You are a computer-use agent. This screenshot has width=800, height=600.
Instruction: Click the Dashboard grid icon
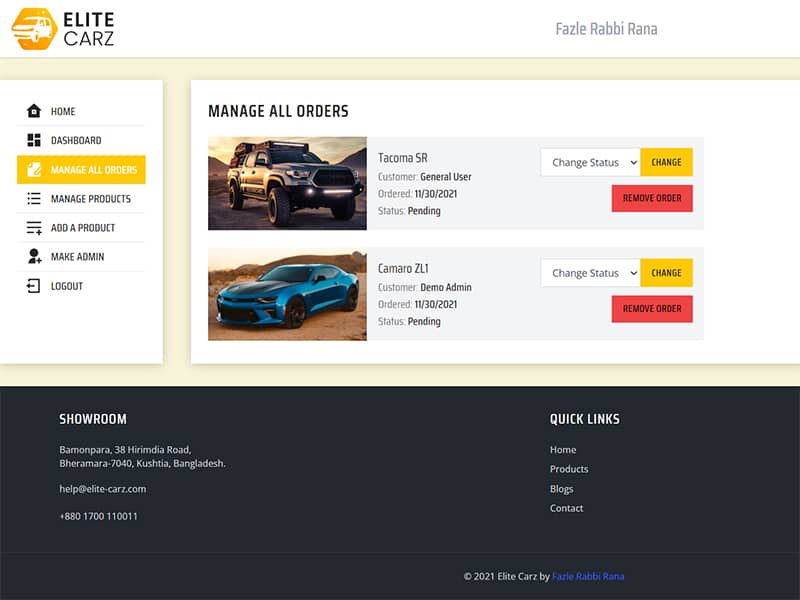(x=34, y=140)
